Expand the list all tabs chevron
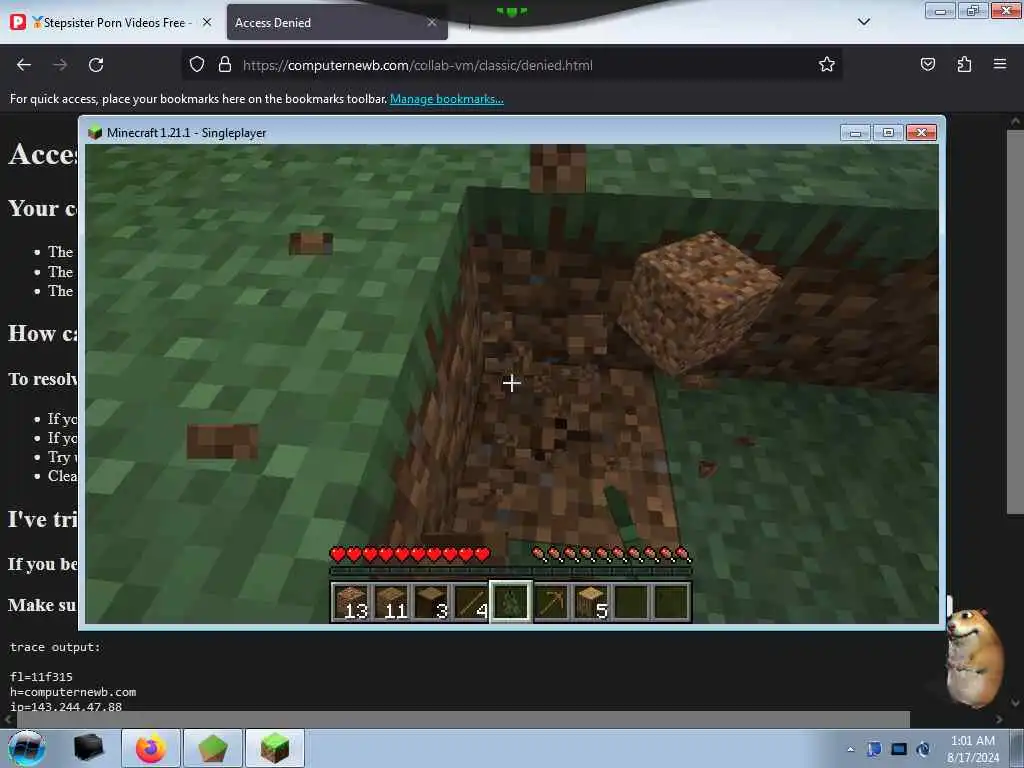The height and width of the screenshot is (768, 1024). pyautogui.click(x=863, y=22)
